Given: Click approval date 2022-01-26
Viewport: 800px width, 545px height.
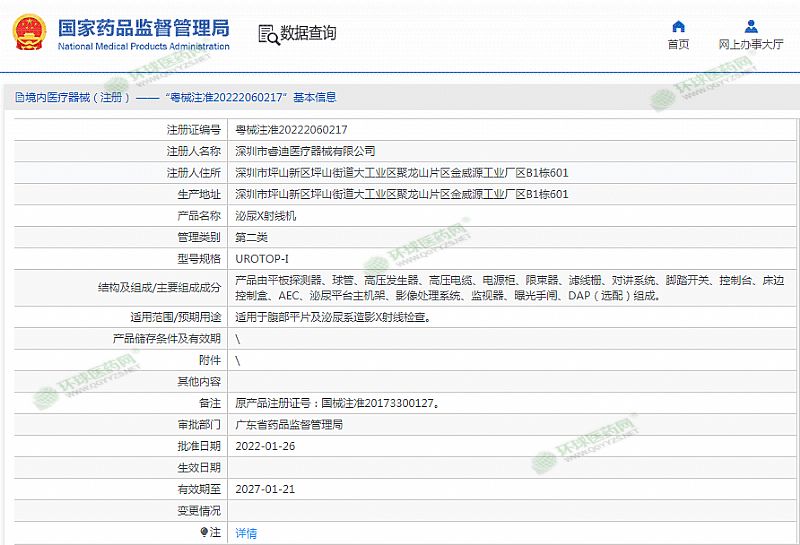Looking at the screenshot, I should click(265, 446).
